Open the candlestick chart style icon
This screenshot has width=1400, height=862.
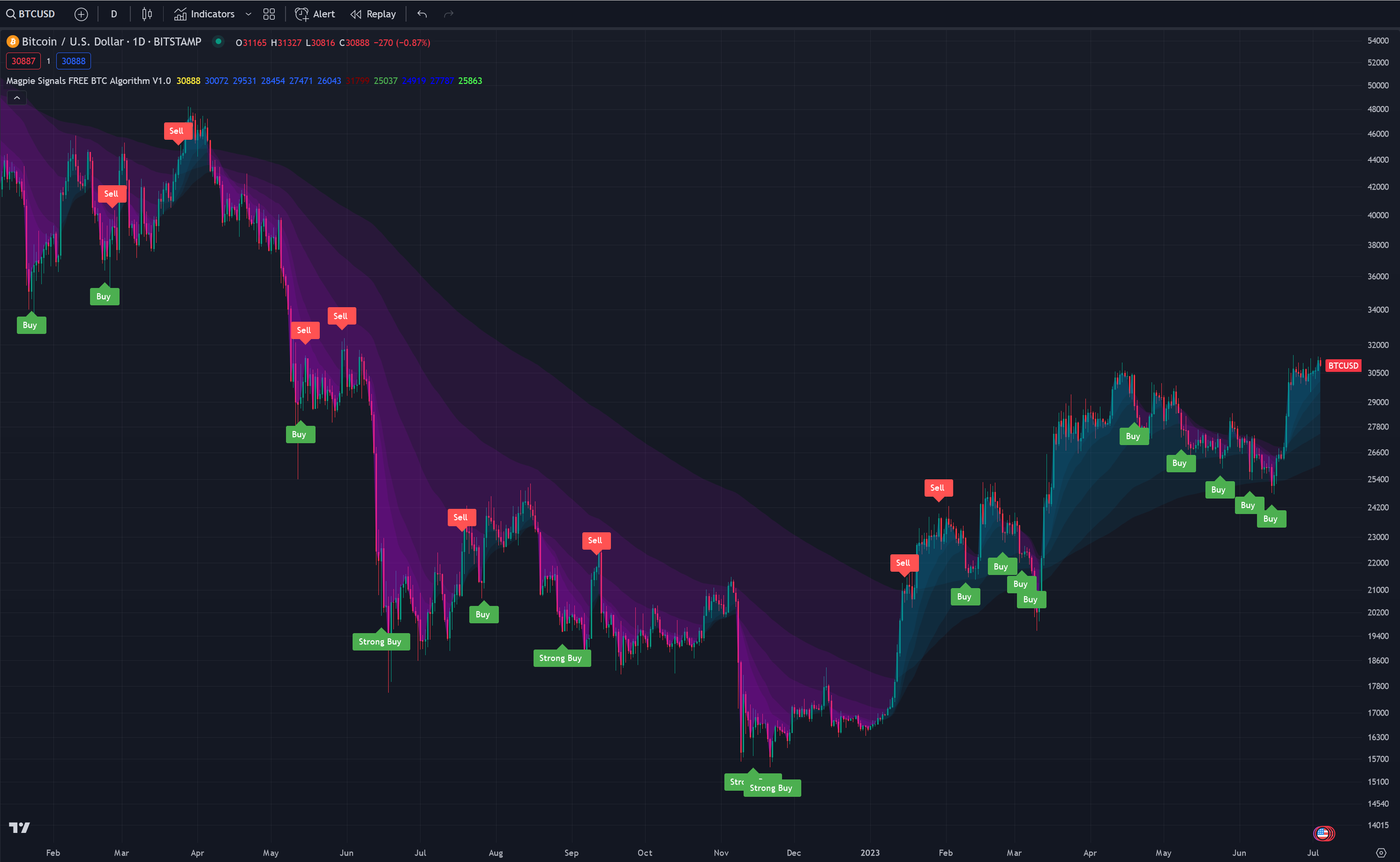[146, 14]
